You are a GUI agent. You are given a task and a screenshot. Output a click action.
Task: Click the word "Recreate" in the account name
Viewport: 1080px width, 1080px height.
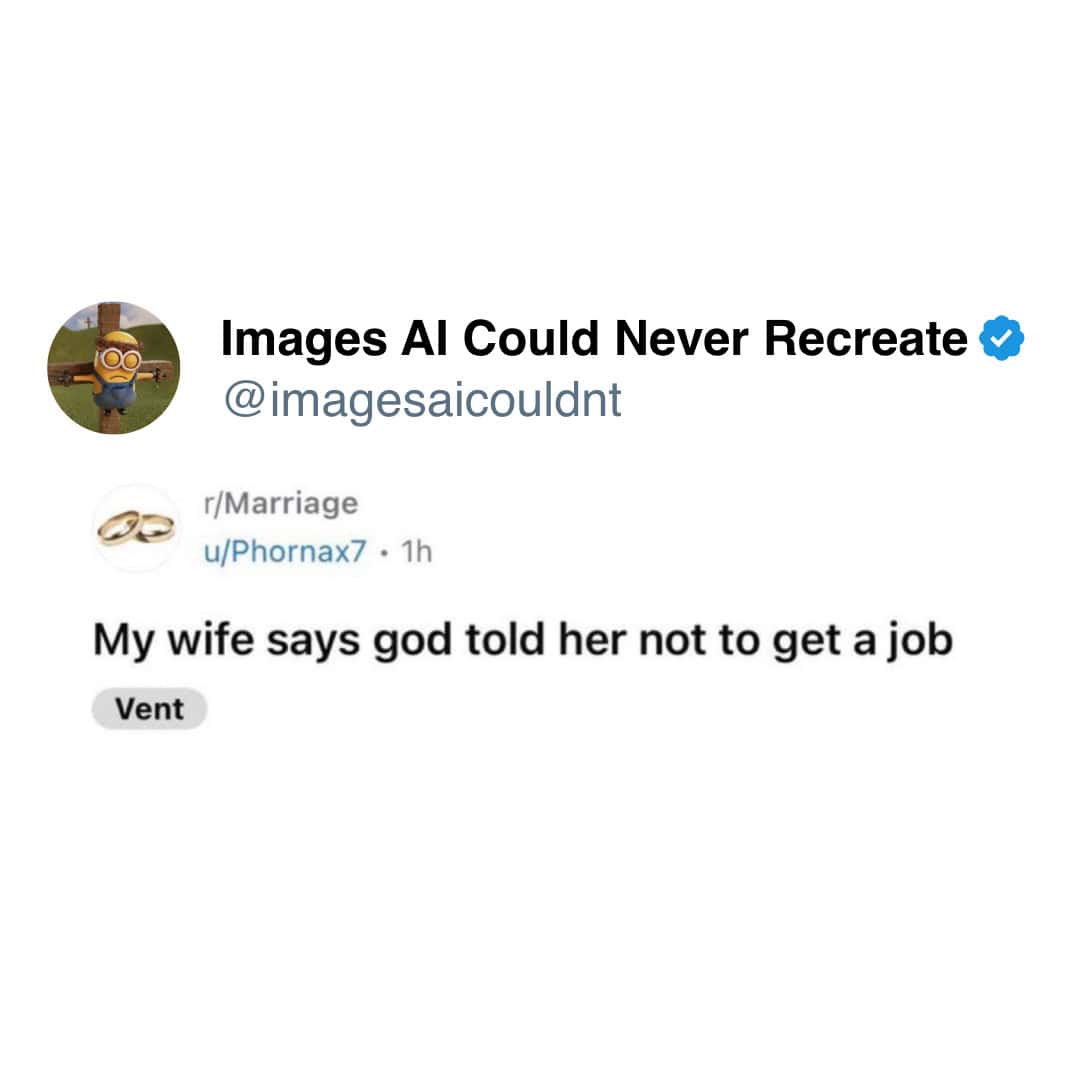point(866,339)
